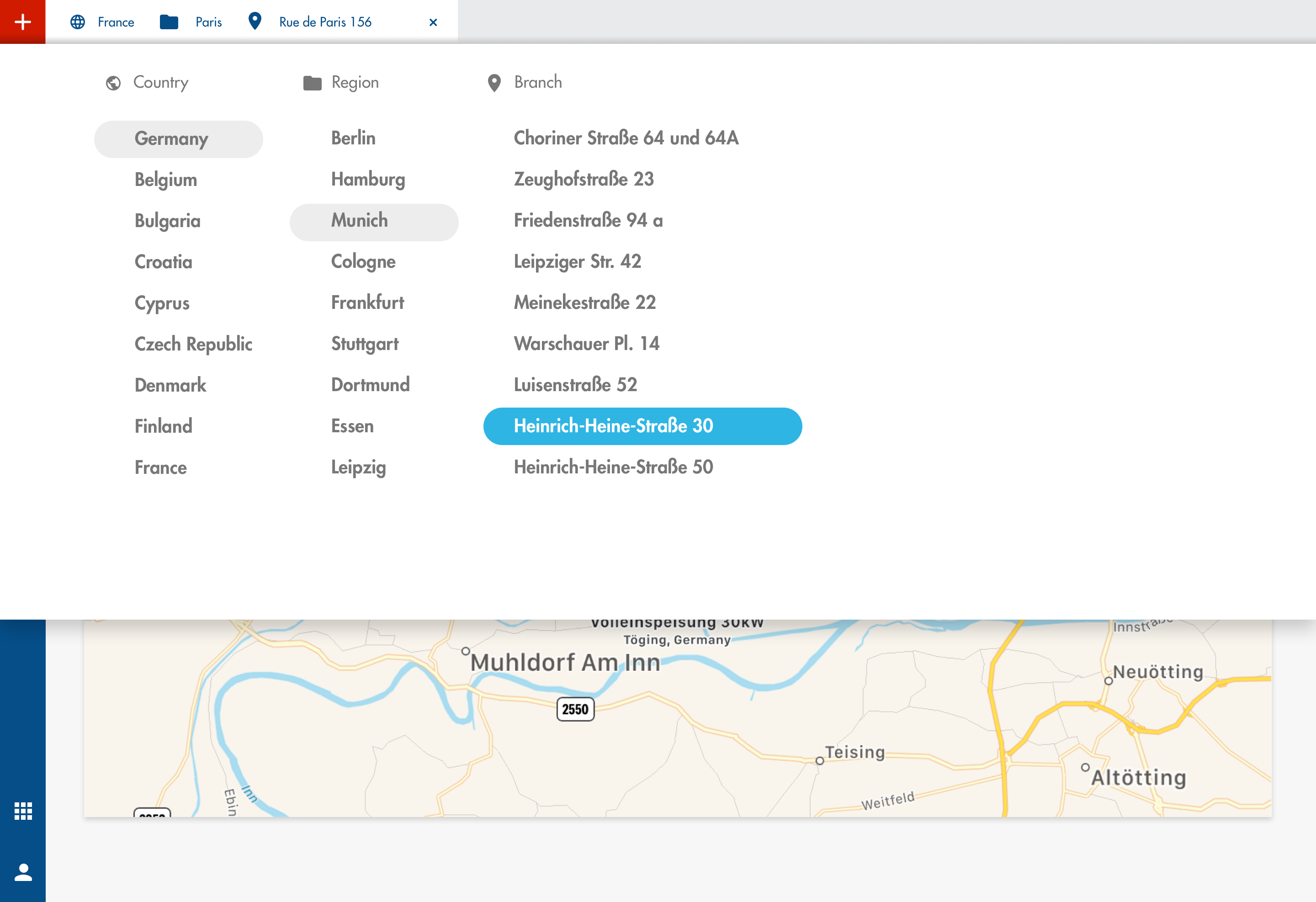
Task: Click route 2550 shield on map
Action: pos(575,710)
